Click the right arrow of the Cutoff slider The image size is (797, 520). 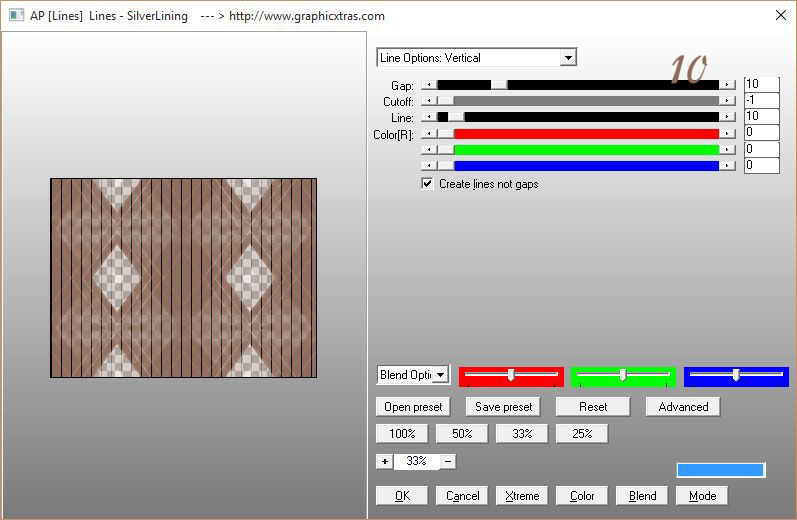727,101
